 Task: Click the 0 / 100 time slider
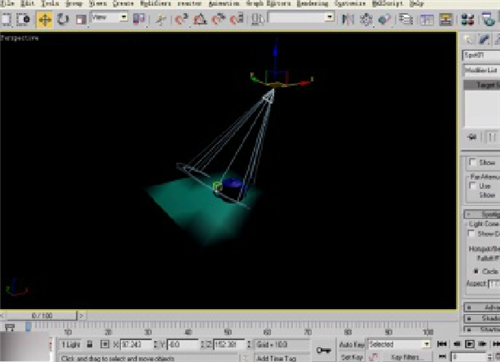tap(42, 315)
